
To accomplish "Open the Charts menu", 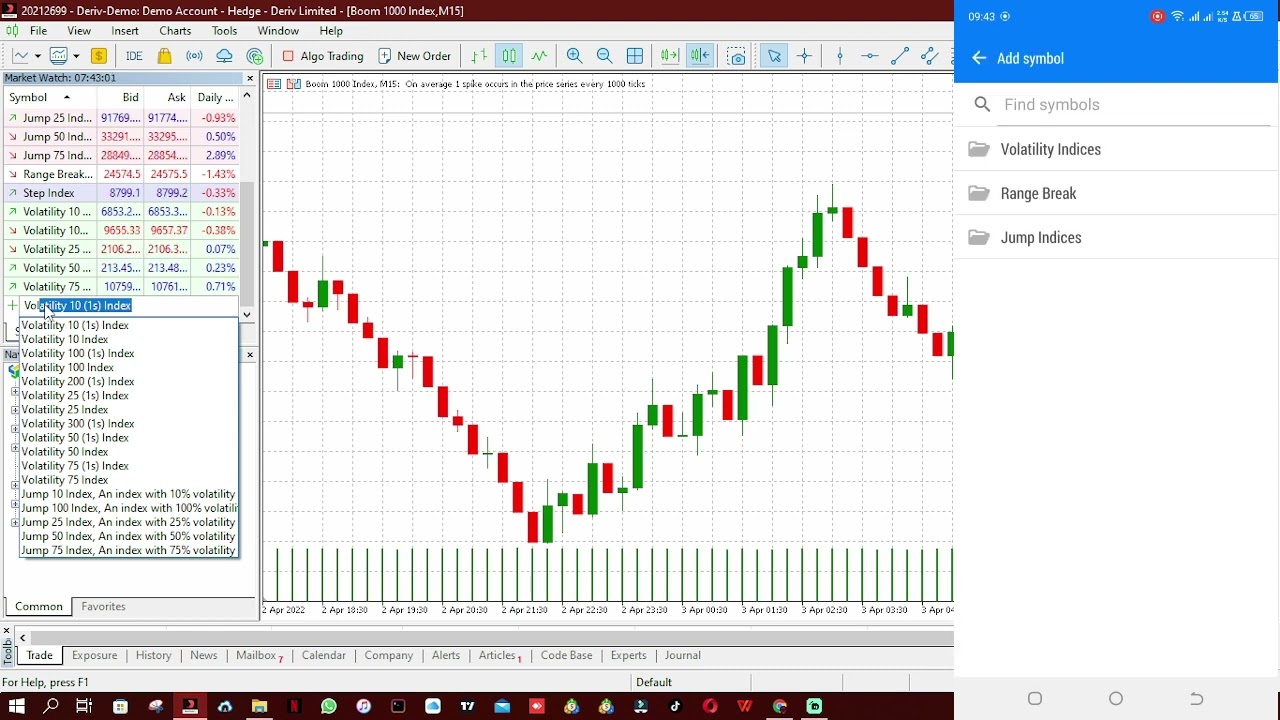I will [175, 31].
